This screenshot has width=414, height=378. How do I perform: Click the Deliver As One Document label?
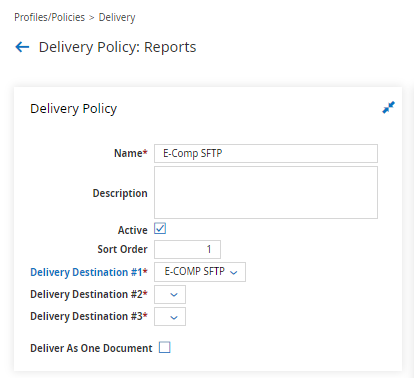(x=91, y=348)
